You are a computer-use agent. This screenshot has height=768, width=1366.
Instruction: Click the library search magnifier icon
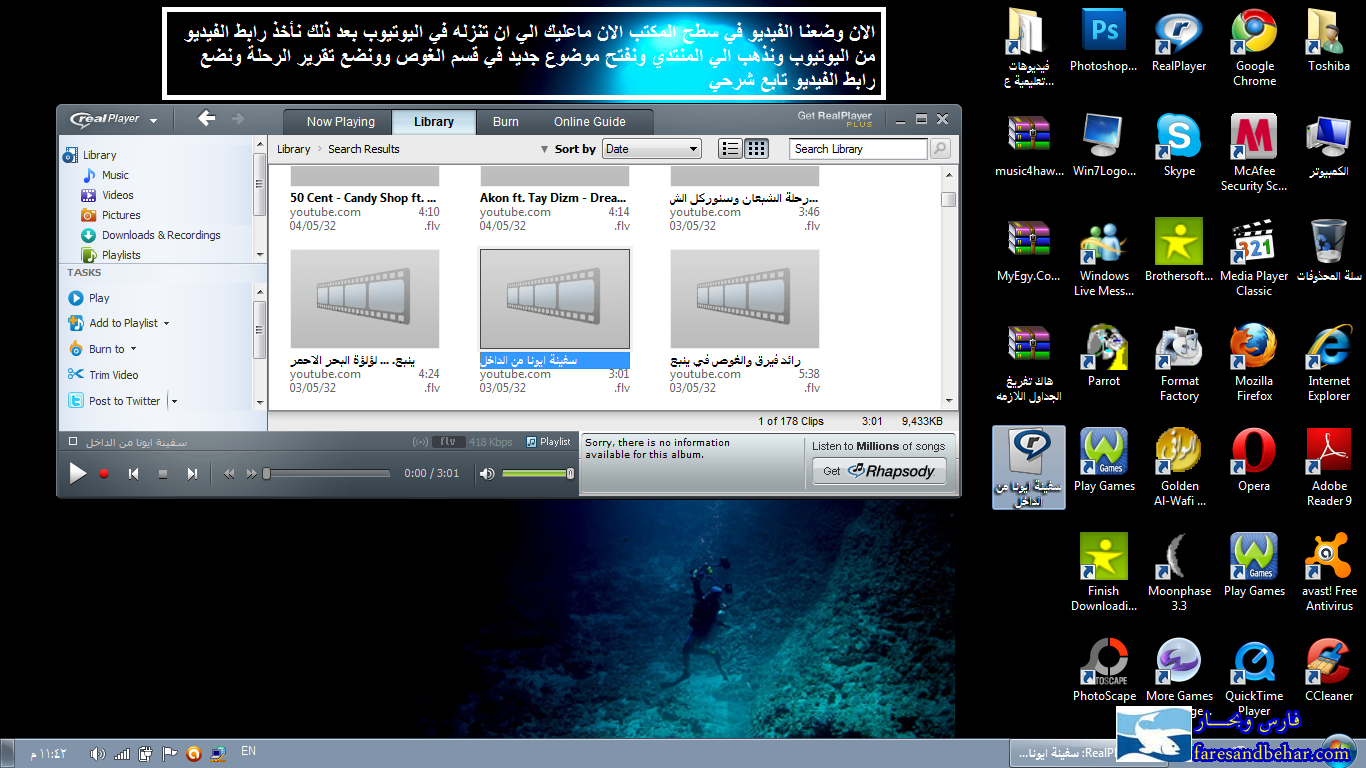(x=940, y=149)
